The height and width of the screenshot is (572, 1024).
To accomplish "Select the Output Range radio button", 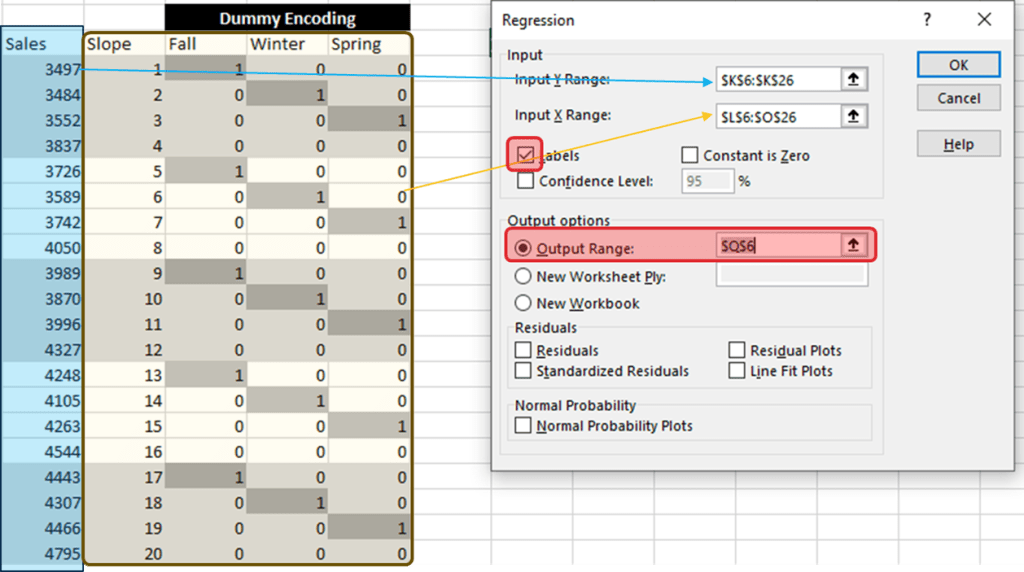I will tap(522, 247).
